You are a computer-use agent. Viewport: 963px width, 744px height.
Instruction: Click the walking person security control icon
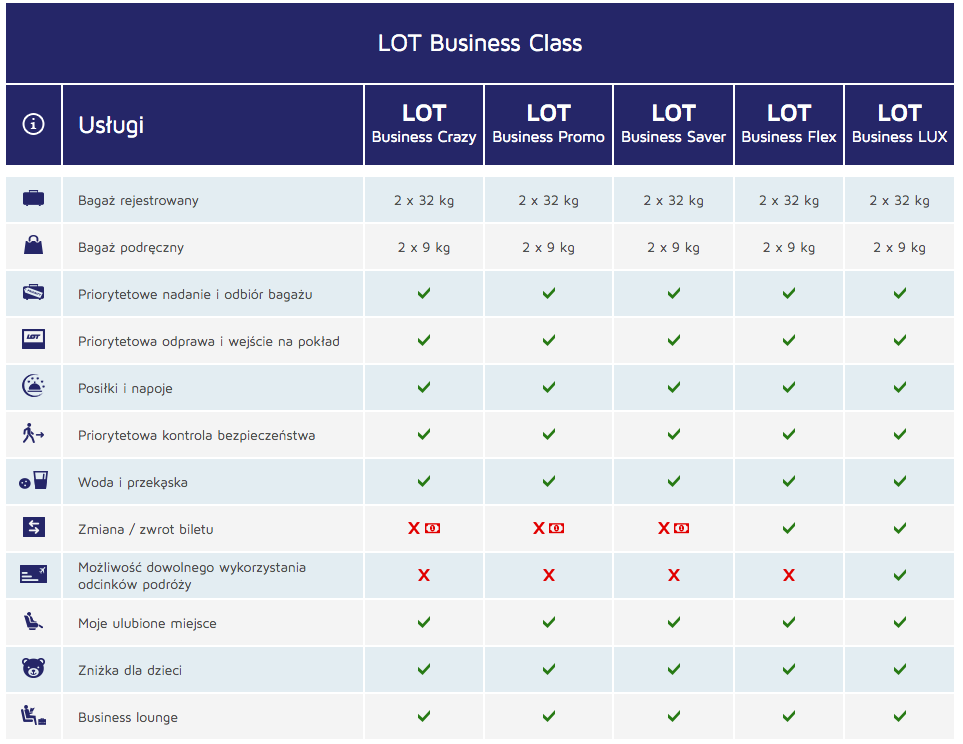pyautogui.click(x=33, y=433)
